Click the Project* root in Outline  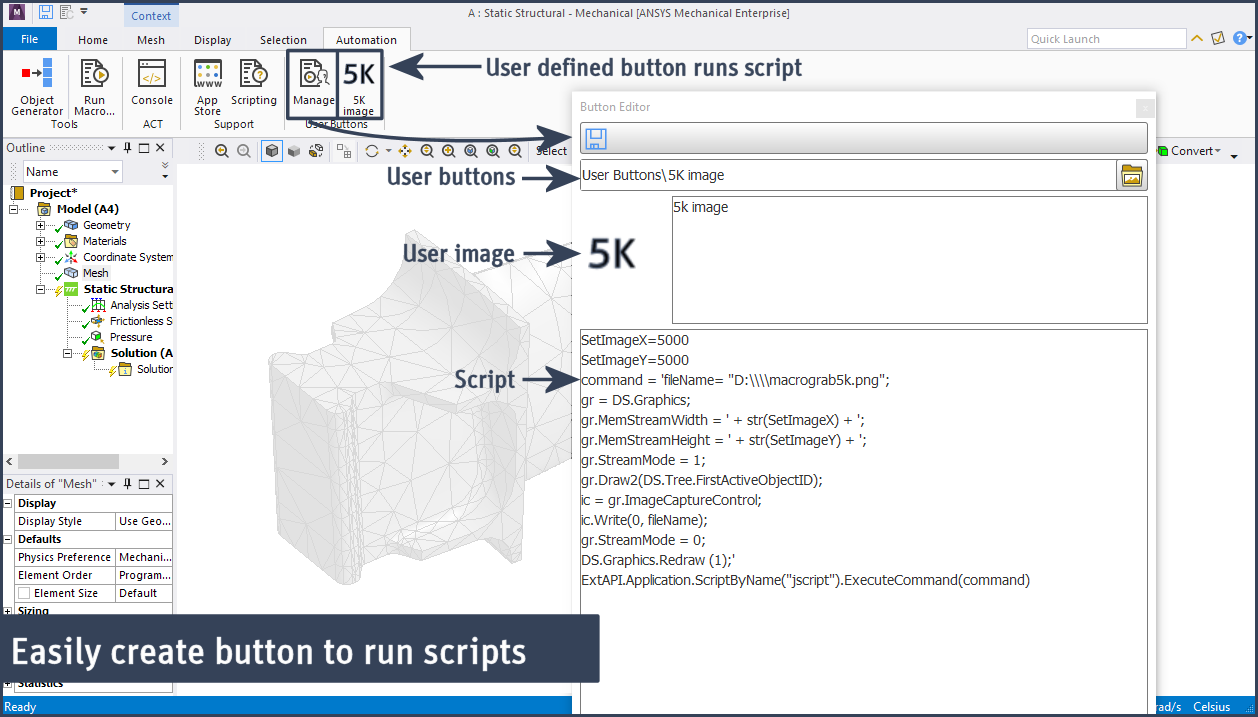(x=51, y=193)
